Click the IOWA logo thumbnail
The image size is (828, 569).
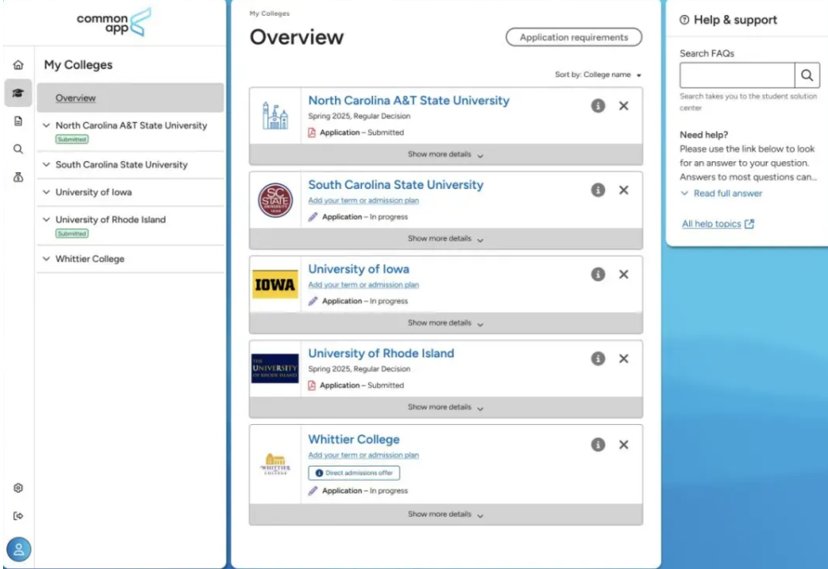click(x=275, y=284)
